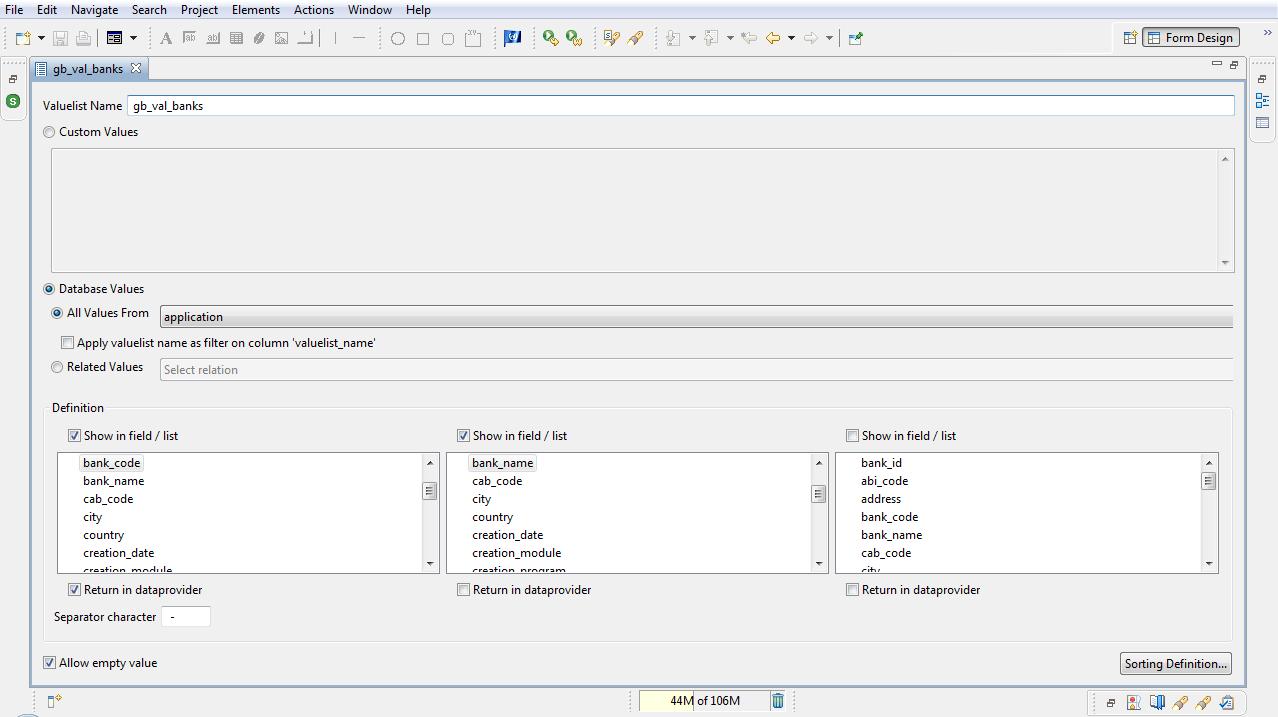The height and width of the screenshot is (717, 1278).
Task: Open the bookmarks icon in the bottom-right bar
Action: [1157, 703]
